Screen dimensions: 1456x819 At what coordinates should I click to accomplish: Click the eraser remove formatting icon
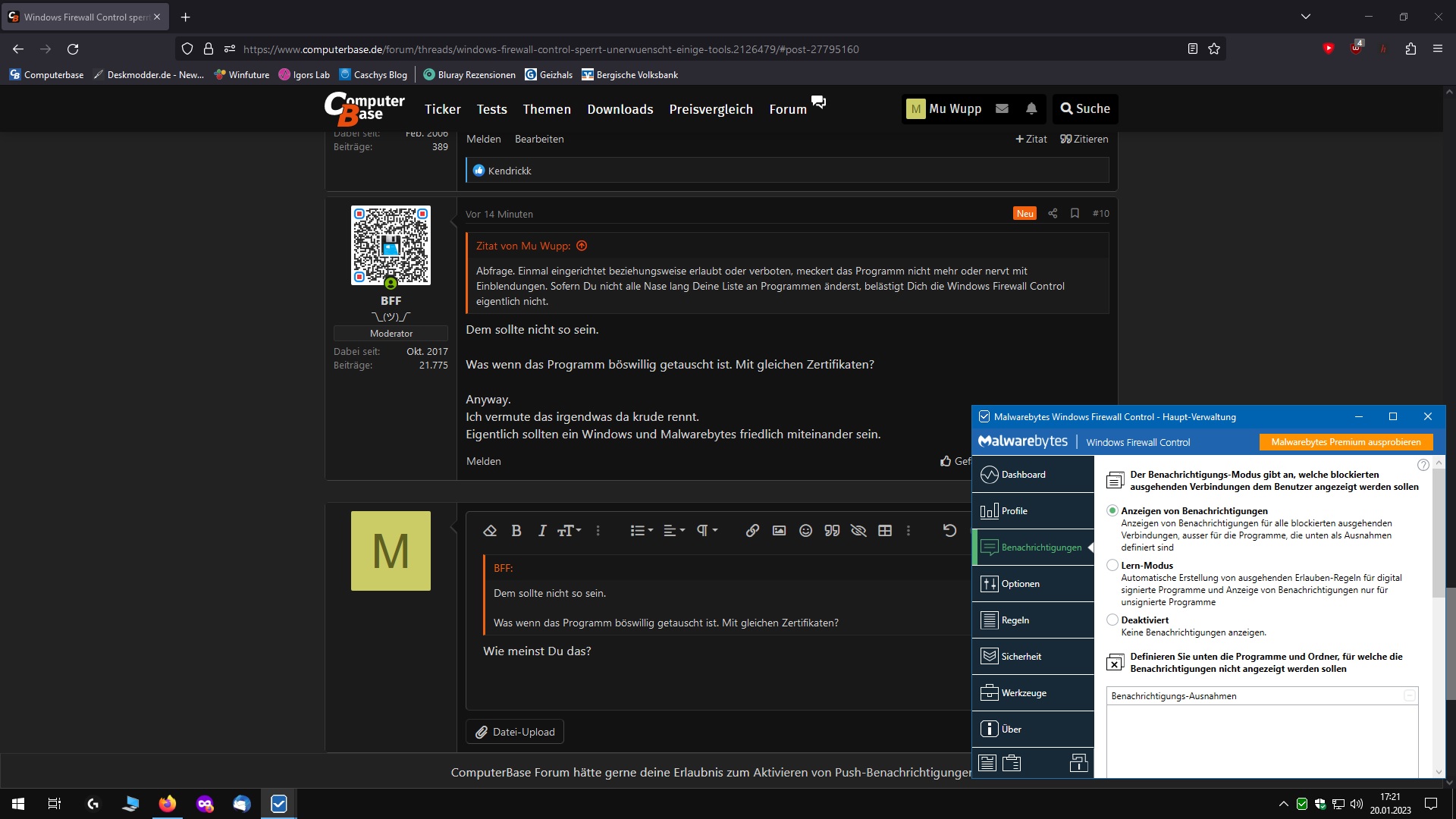coord(490,531)
